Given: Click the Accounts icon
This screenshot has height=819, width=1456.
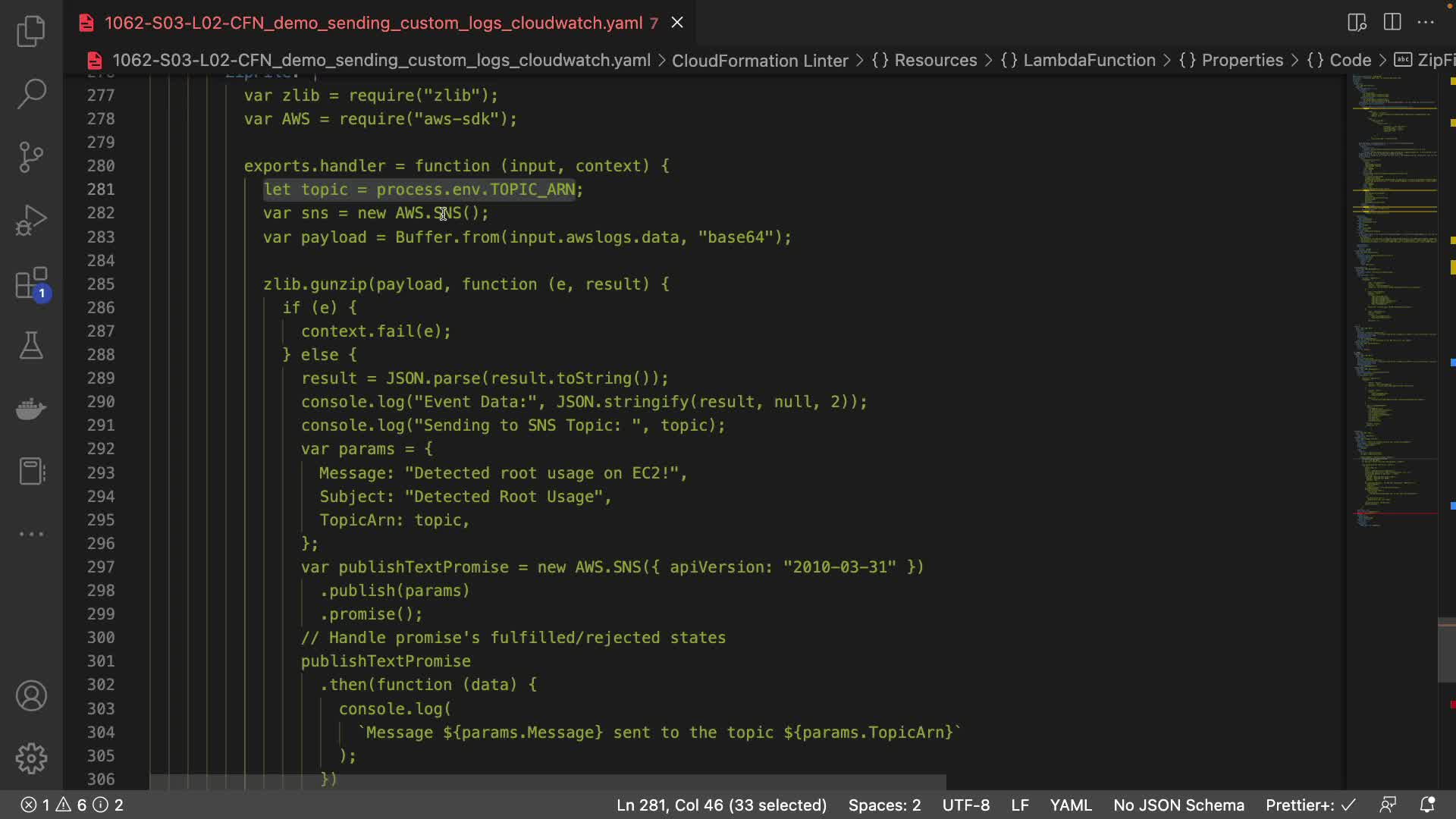Looking at the screenshot, I should tap(31, 696).
